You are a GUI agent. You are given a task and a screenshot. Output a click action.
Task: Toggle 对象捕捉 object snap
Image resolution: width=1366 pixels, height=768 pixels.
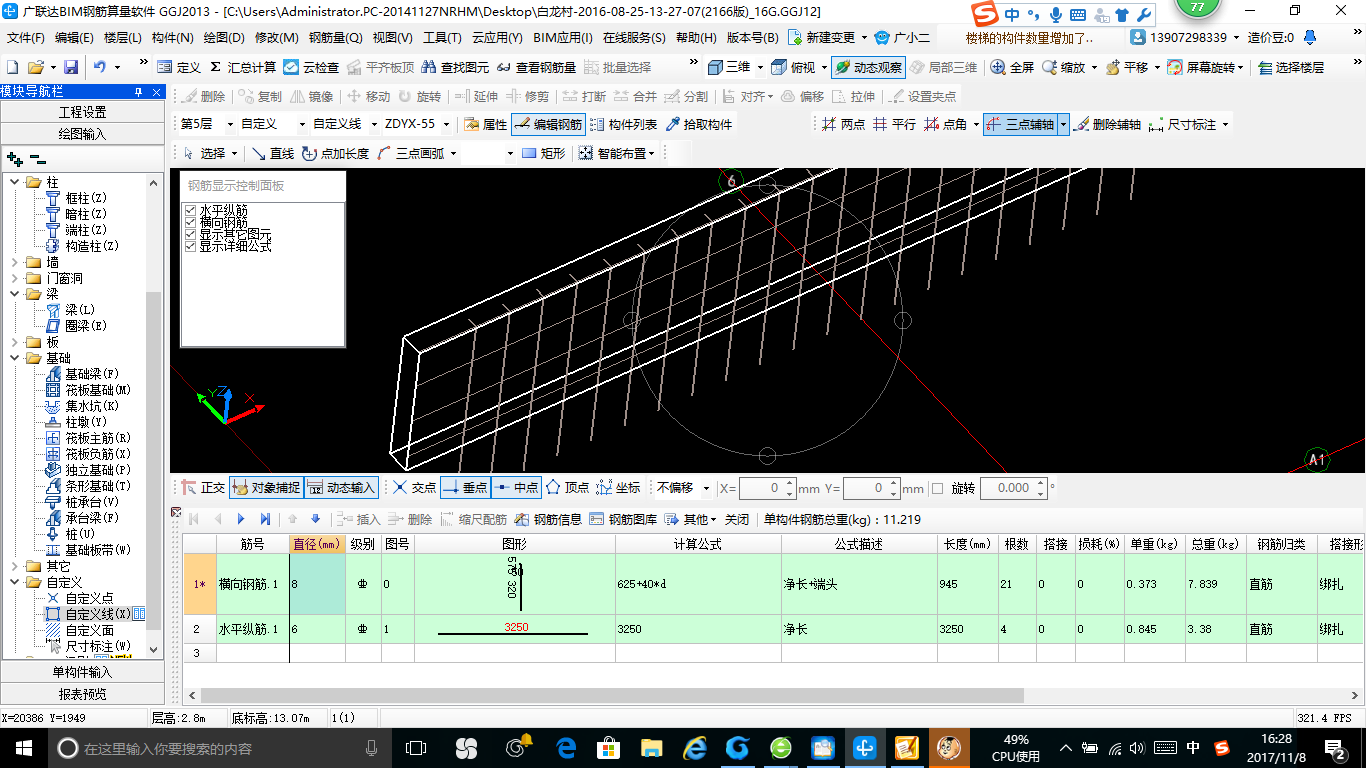pyautogui.click(x=266, y=488)
